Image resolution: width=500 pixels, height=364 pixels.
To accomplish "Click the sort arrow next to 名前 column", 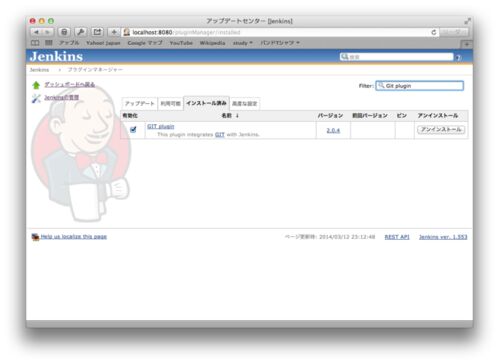I will point(237,116).
